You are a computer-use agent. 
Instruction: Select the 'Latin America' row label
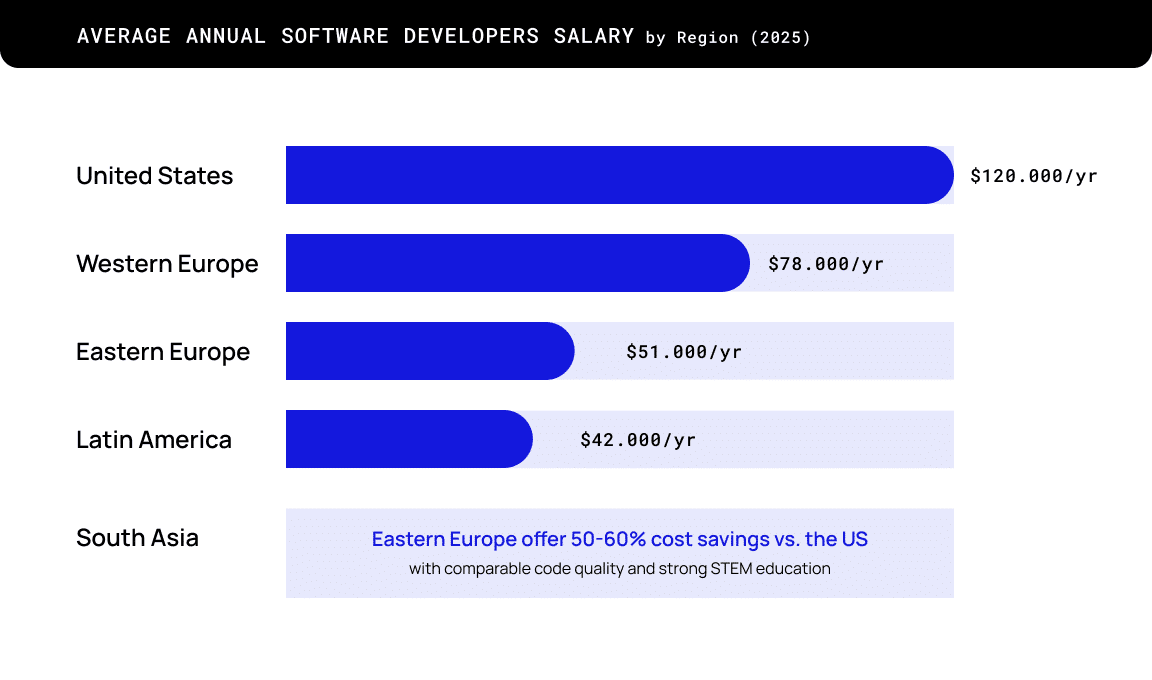point(154,439)
